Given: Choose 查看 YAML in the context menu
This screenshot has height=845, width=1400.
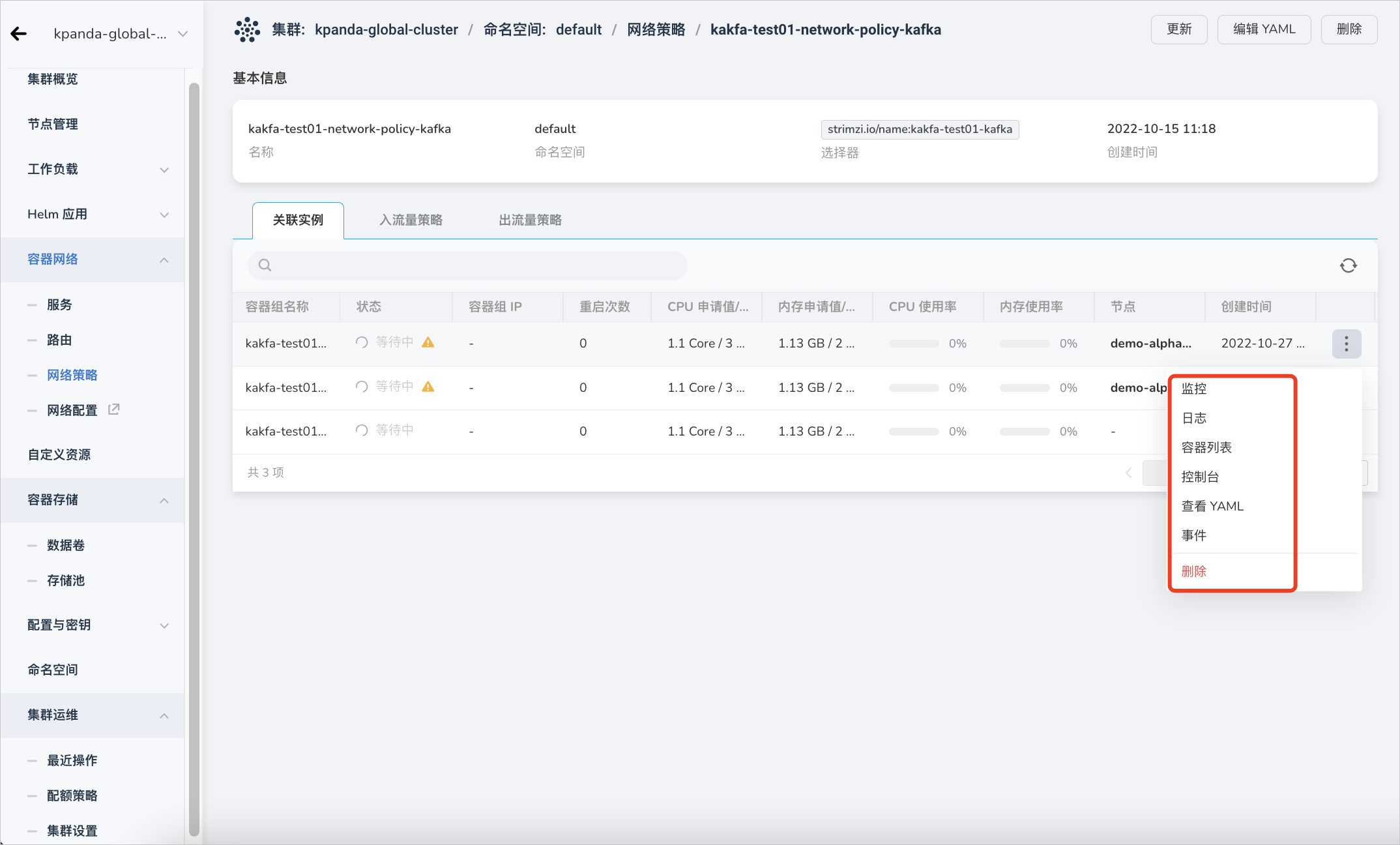Looking at the screenshot, I should click(1212, 506).
